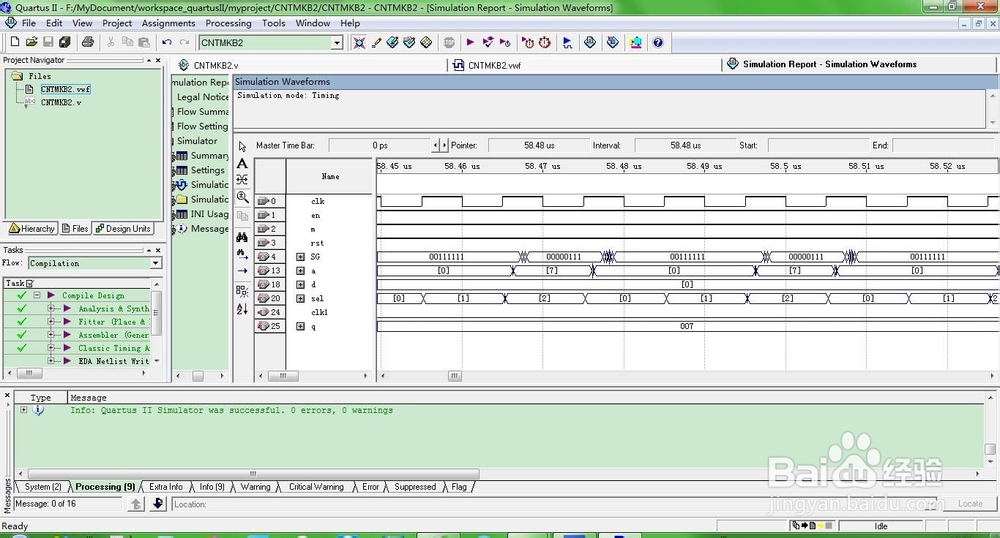Expand the Info simulator message
Screen dimensions: 1000x538
24,410
